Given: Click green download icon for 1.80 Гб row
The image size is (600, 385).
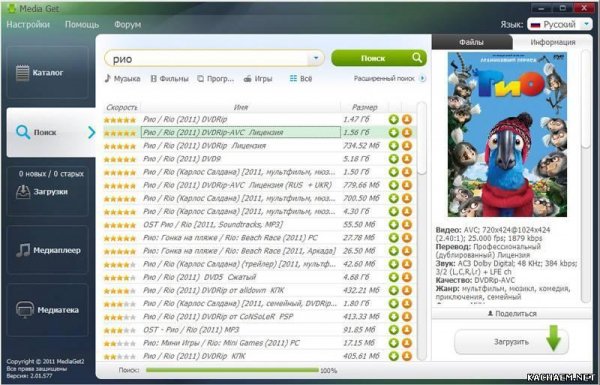Looking at the screenshot, I should pos(394,303).
